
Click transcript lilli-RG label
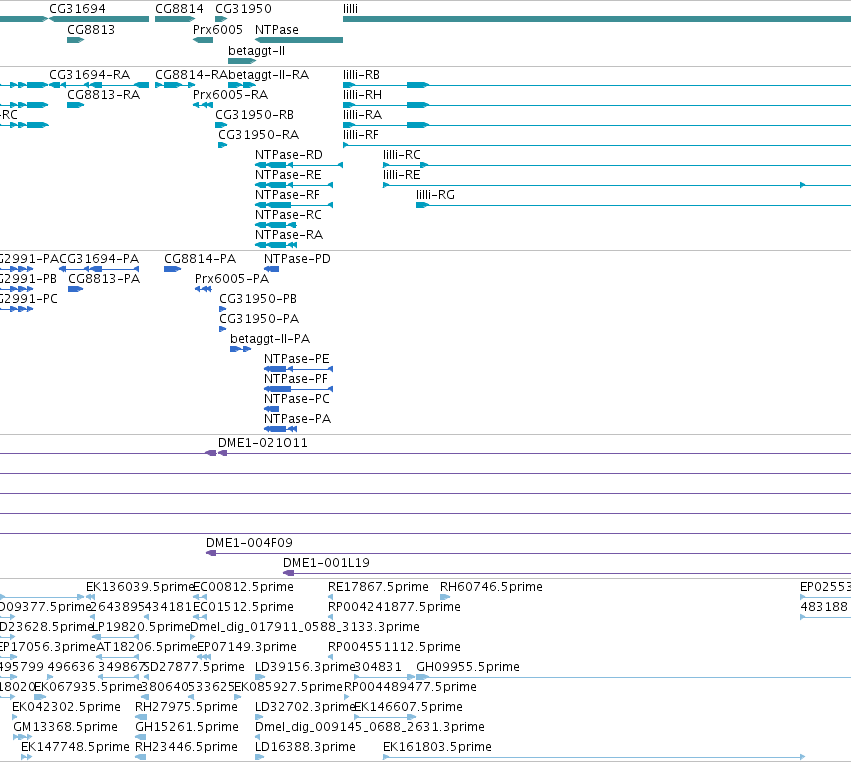(435, 194)
